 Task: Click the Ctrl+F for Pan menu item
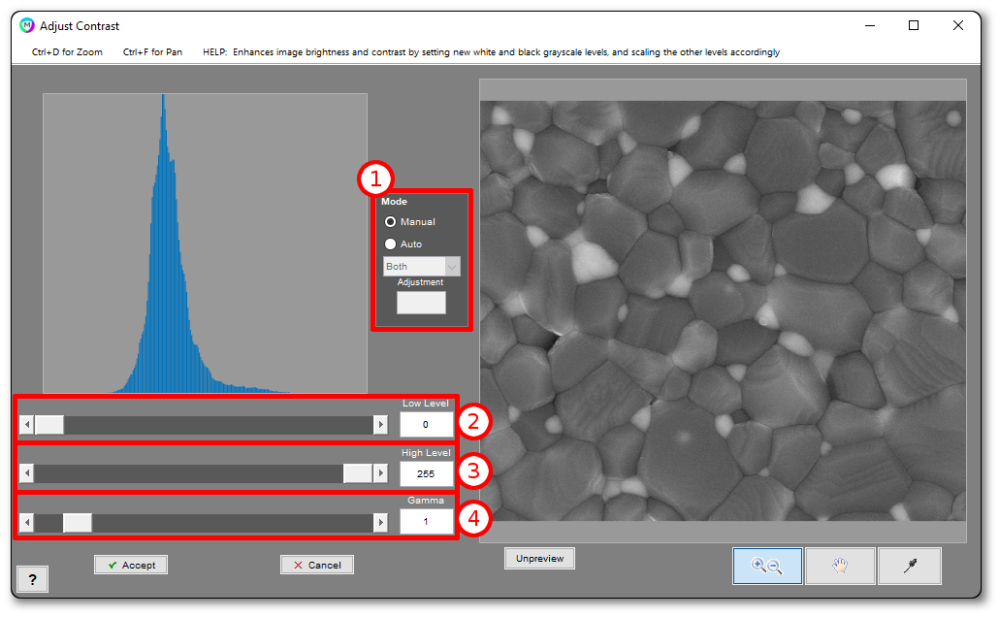[152, 53]
